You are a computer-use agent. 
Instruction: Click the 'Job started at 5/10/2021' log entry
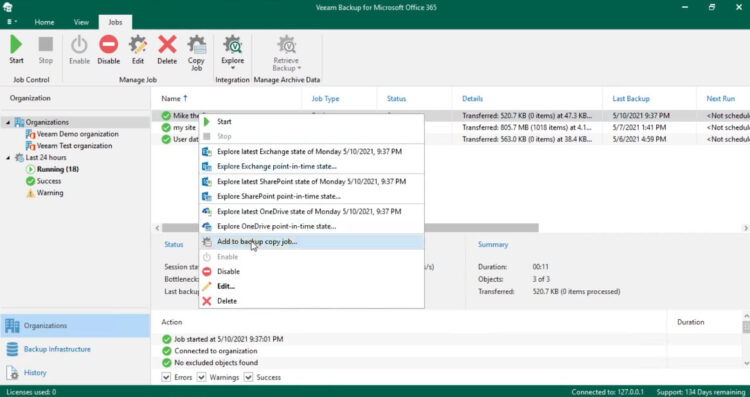pos(228,339)
